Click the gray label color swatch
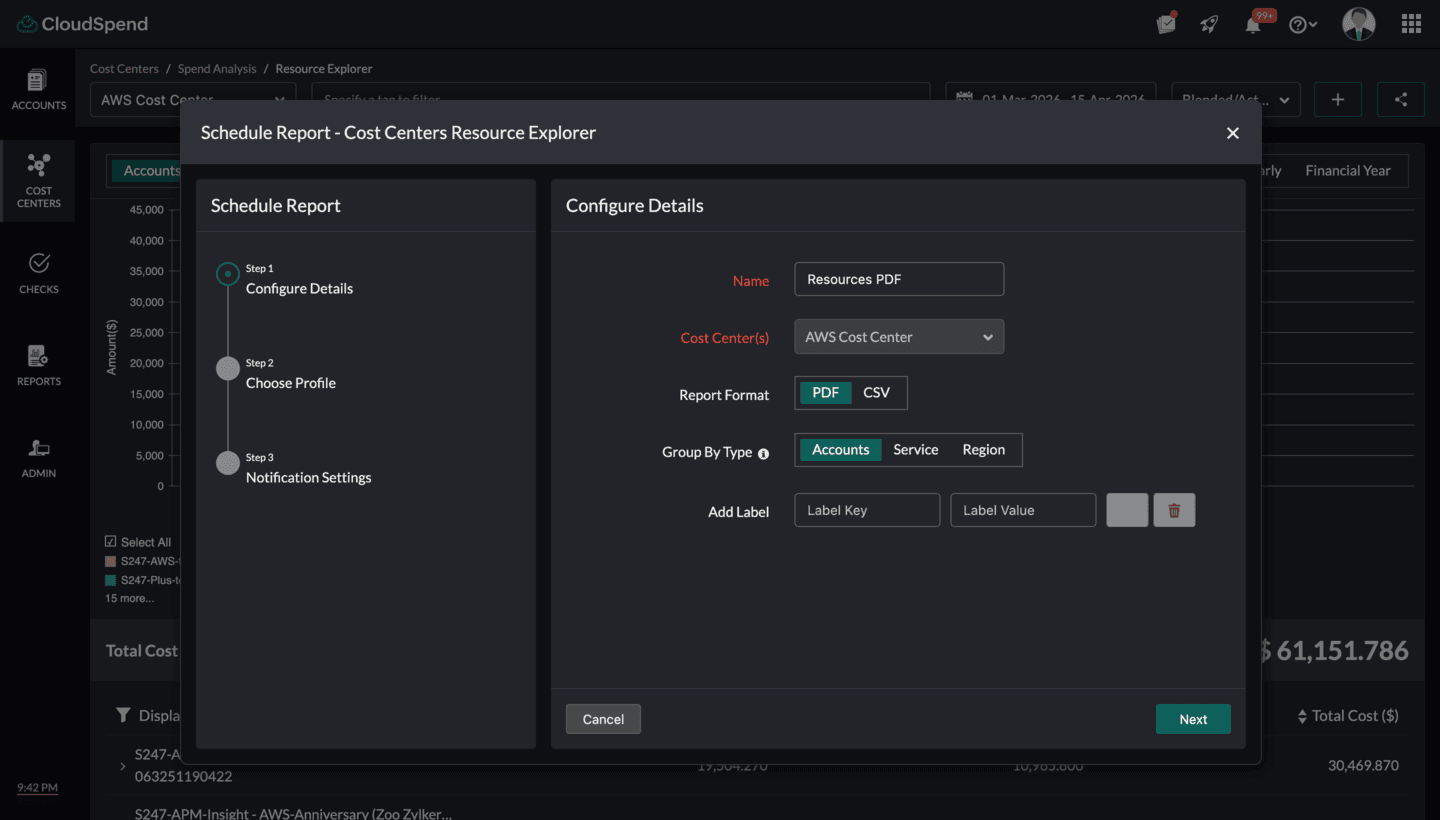This screenshot has height=820, width=1440. click(1126, 510)
